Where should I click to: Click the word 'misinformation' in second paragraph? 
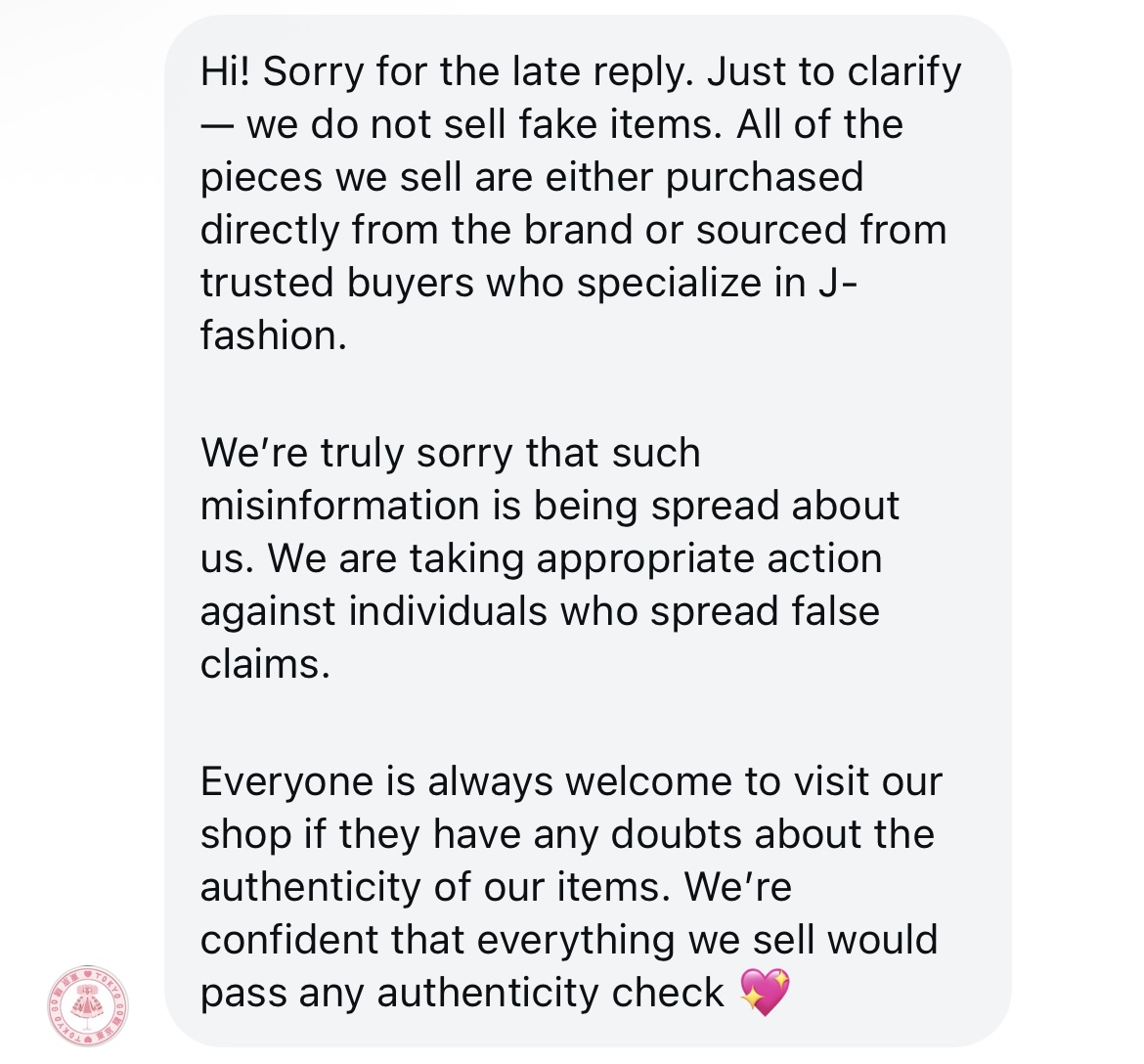(x=339, y=505)
